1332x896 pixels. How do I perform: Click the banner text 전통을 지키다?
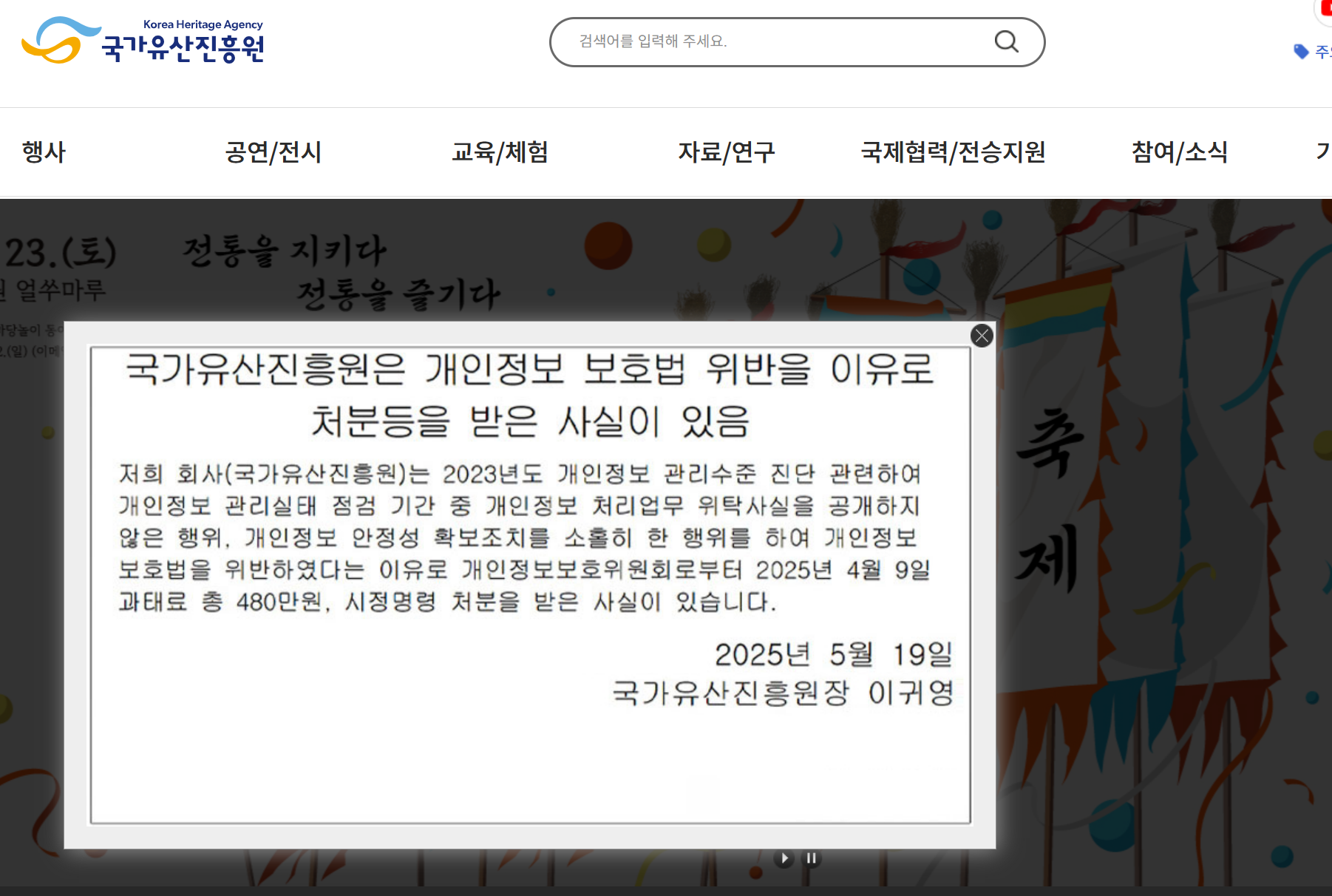tap(285, 251)
